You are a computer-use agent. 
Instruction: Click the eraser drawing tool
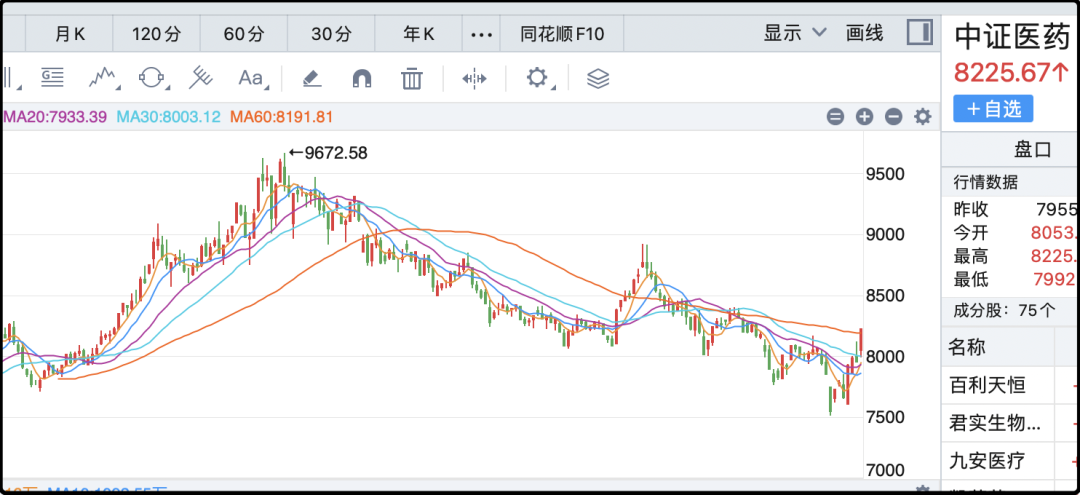pyautogui.click(x=310, y=78)
